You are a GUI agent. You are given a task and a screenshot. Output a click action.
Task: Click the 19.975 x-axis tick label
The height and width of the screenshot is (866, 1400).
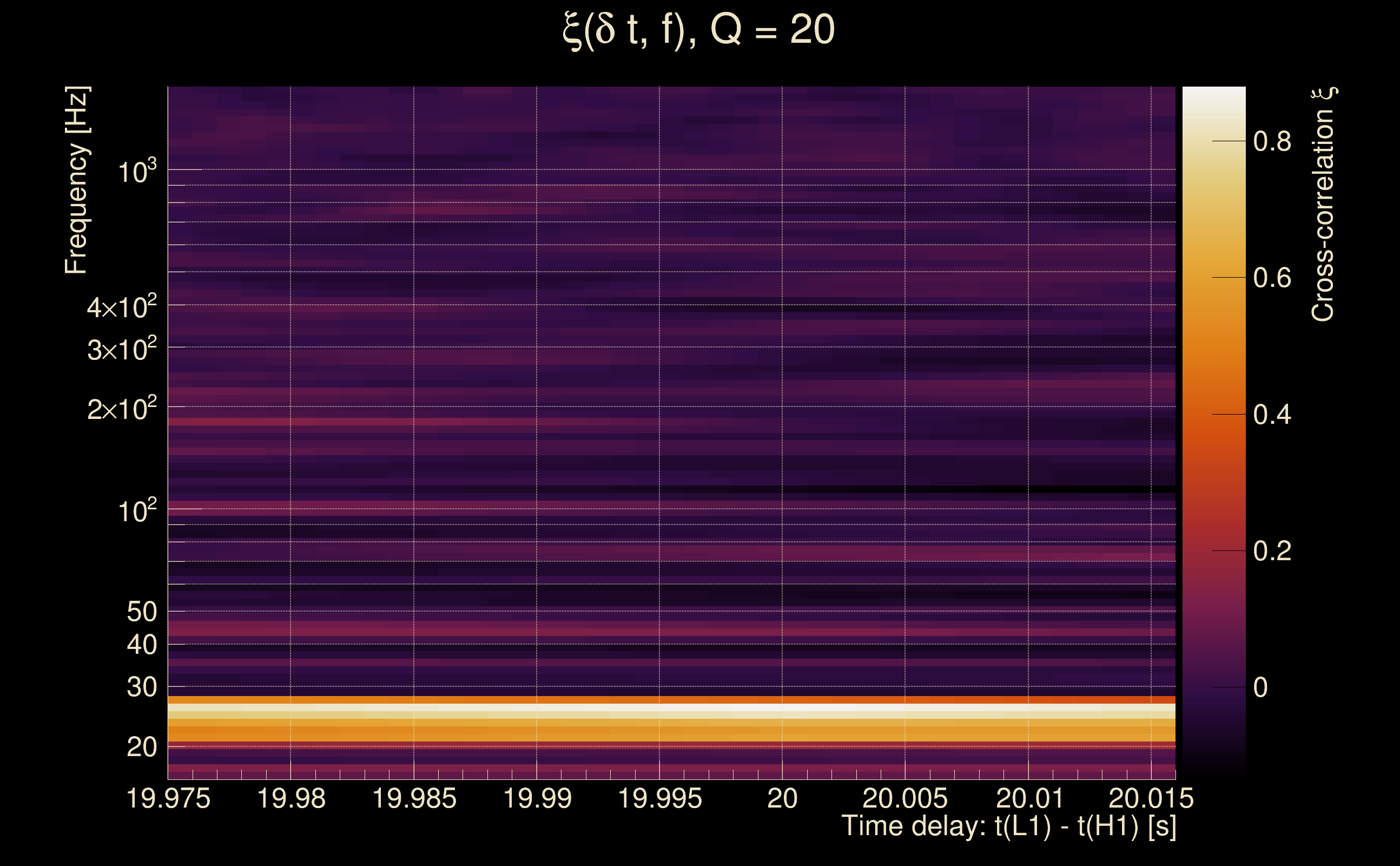pyautogui.click(x=168, y=798)
